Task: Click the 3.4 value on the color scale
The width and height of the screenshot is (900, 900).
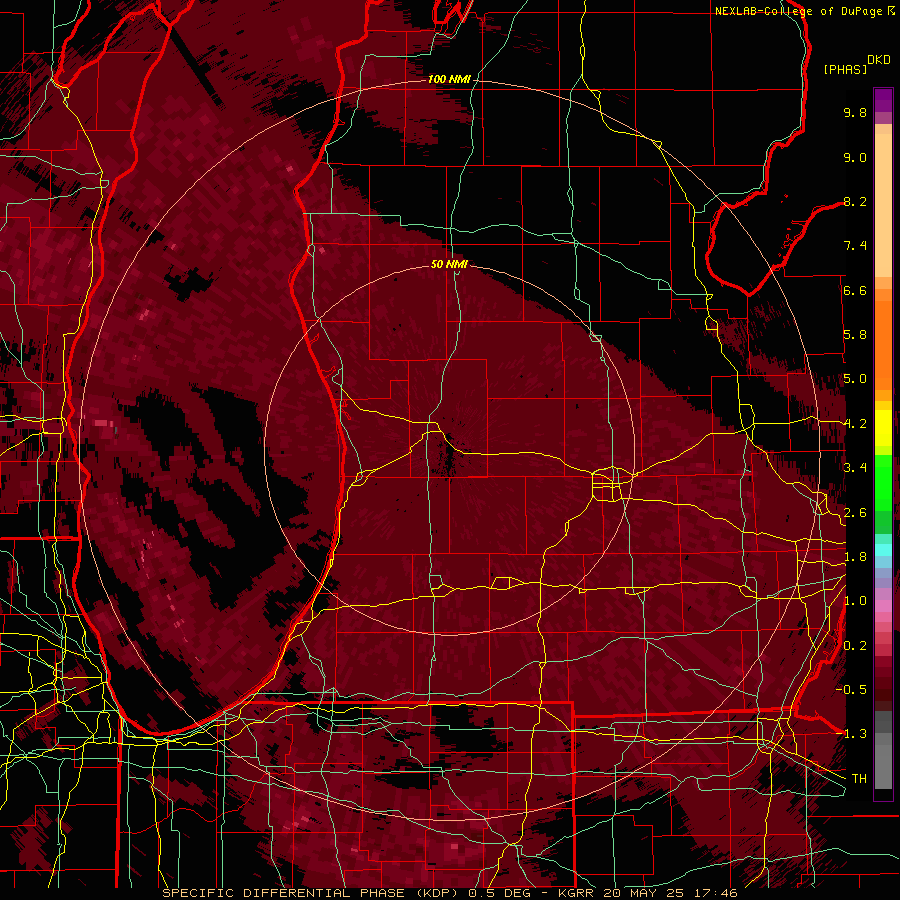Action: [x=855, y=468]
